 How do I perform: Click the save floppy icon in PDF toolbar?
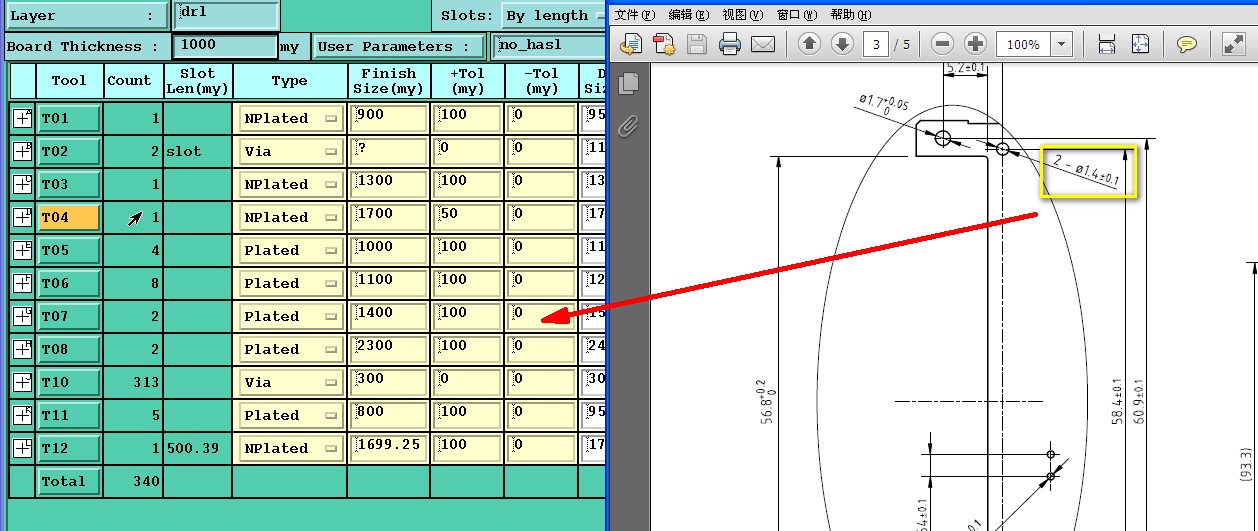pyautogui.click(x=697, y=44)
